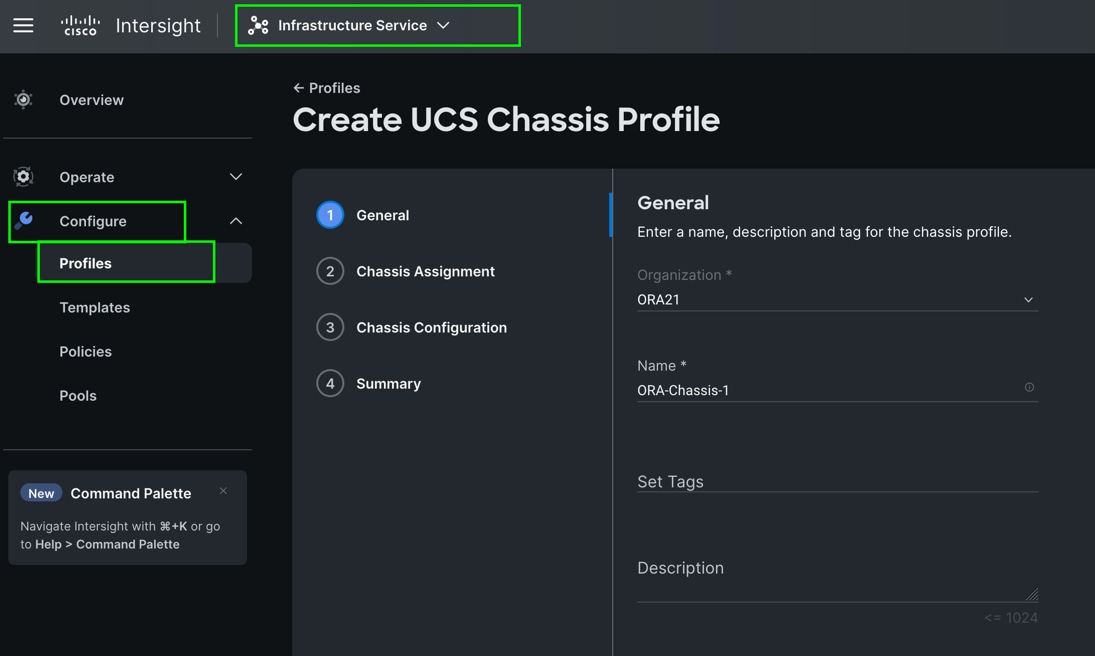
Task: Click the Name field containing ORA-Chassis-1
Action: pos(826,390)
